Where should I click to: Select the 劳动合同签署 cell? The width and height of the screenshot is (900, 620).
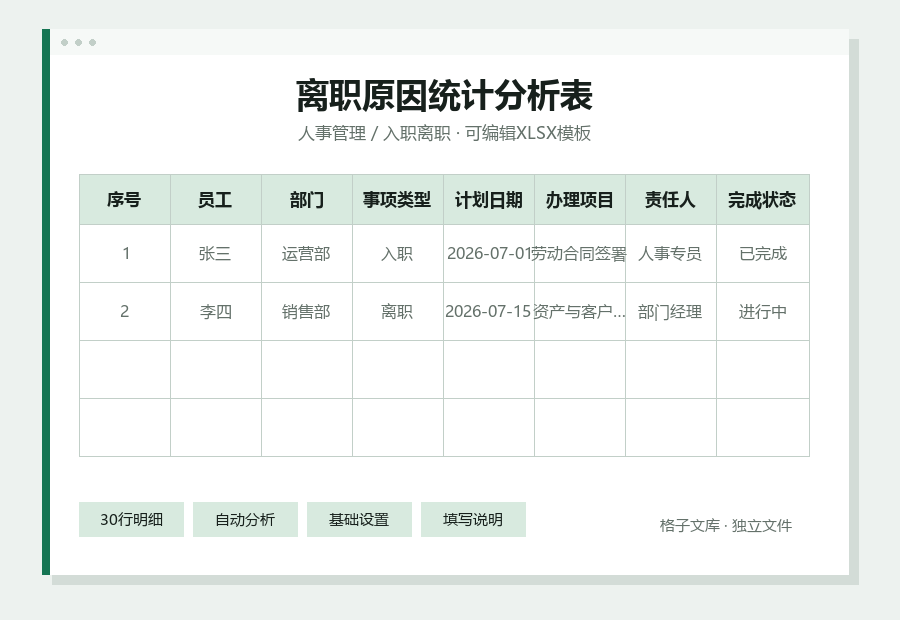pos(580,254)
